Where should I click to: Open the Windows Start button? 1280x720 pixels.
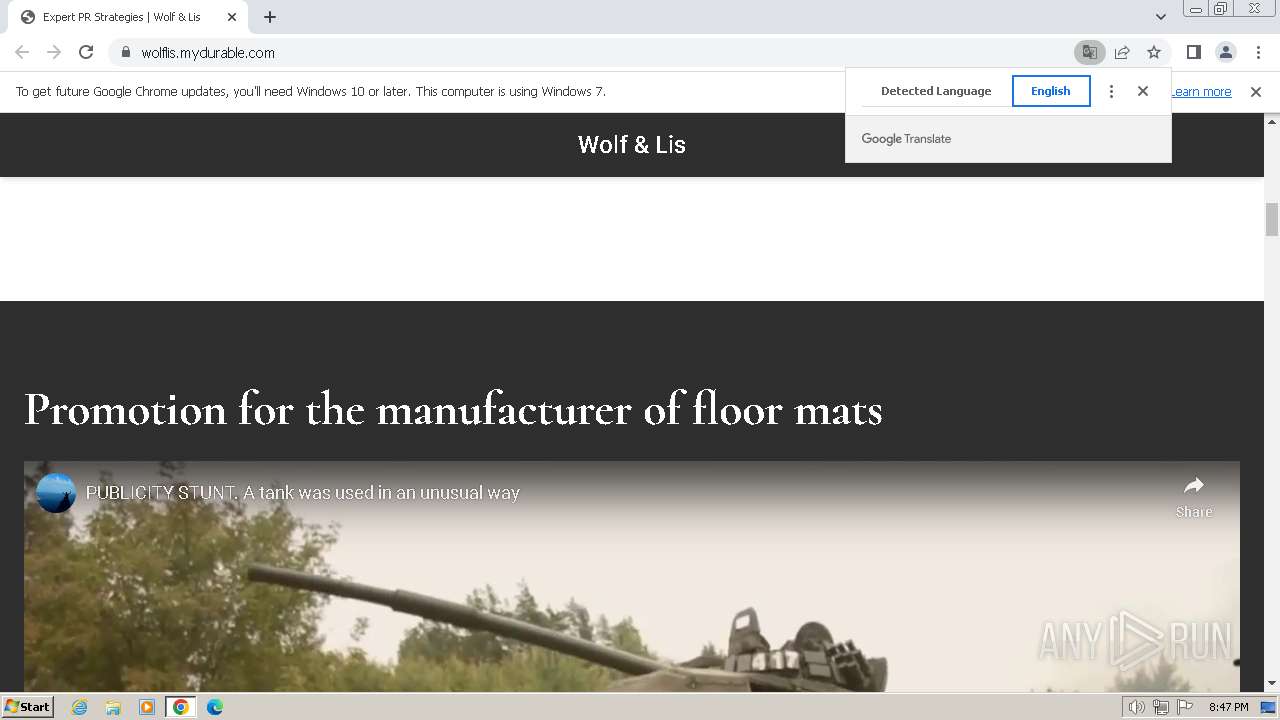(28, 707)
